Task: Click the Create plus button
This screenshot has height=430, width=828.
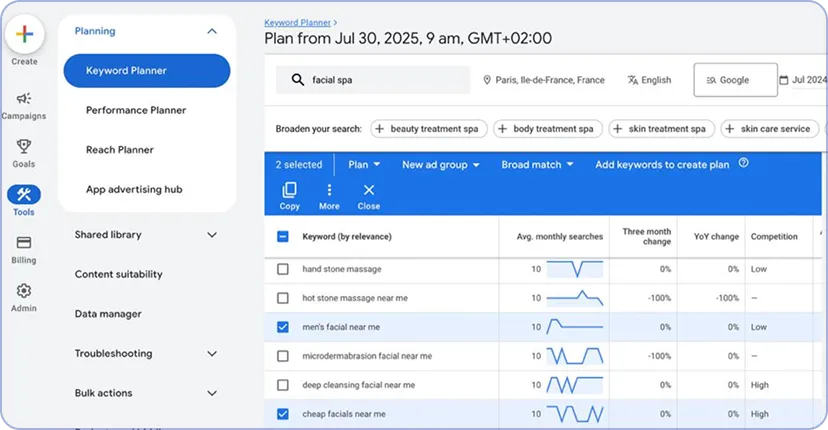Action: [x=24, y=34]
